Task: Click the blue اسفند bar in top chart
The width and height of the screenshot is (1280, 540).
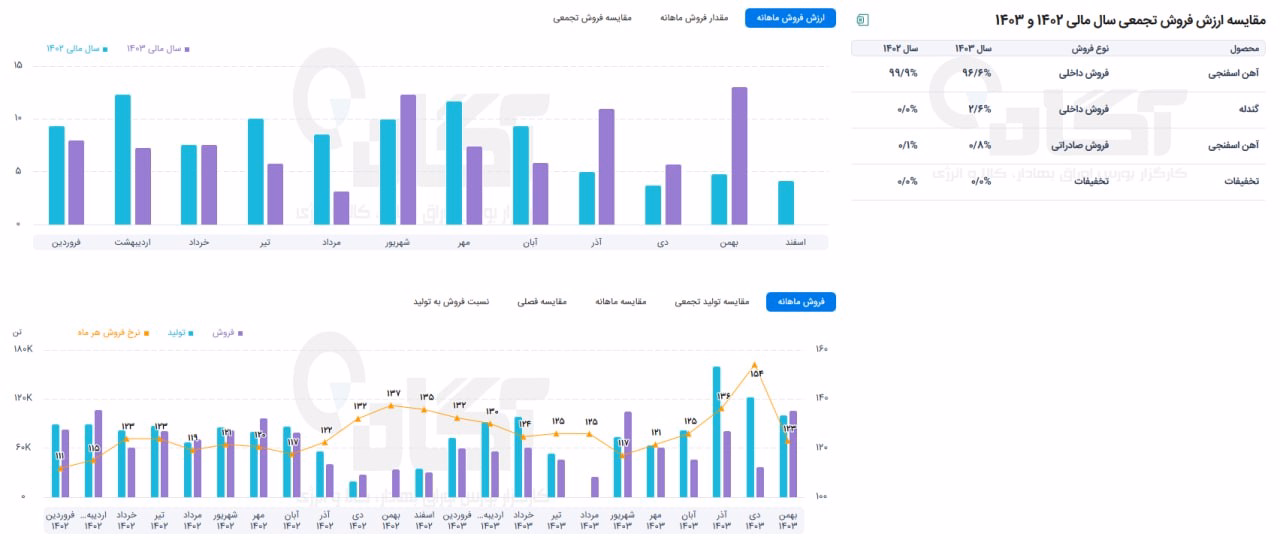Action: 786,203
